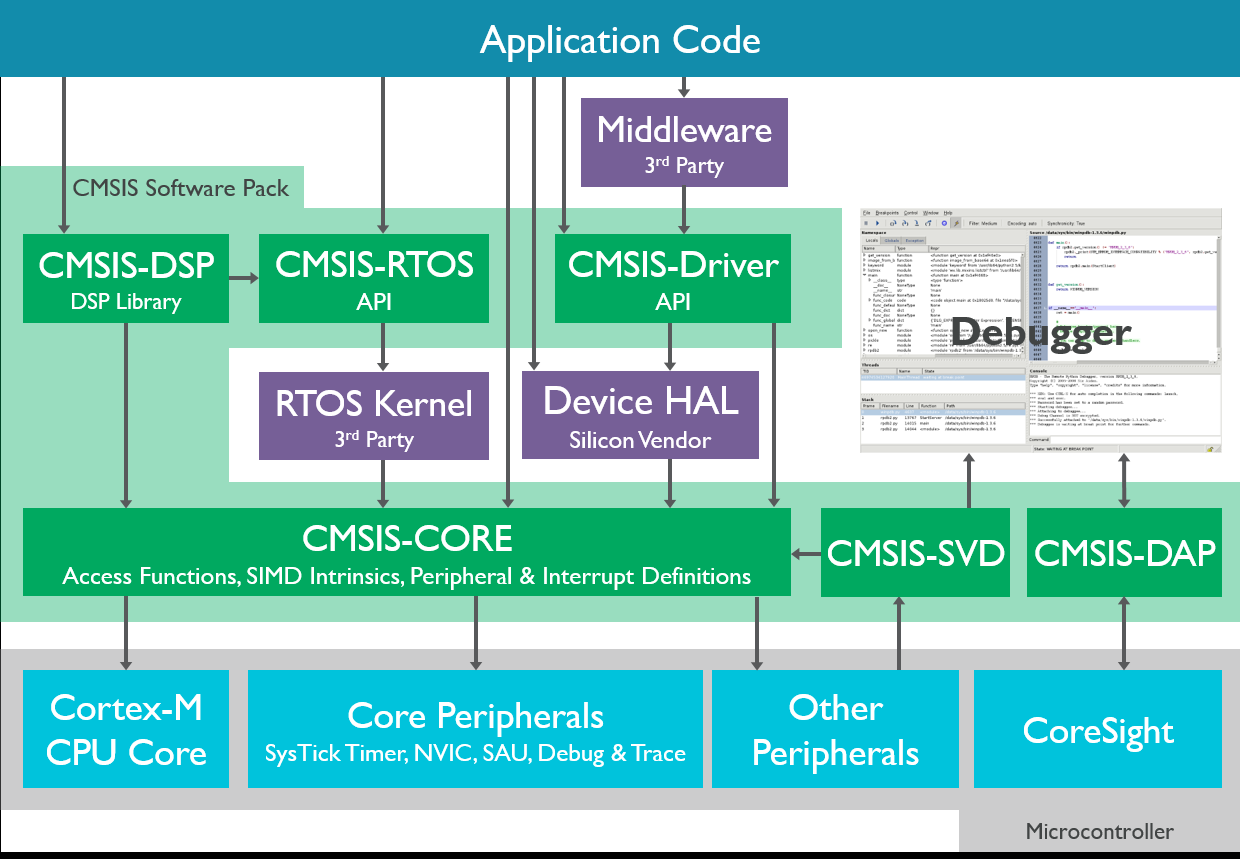Click the CMSIS-SVD block
1240x859 pixels.
[x=916, y=553]
